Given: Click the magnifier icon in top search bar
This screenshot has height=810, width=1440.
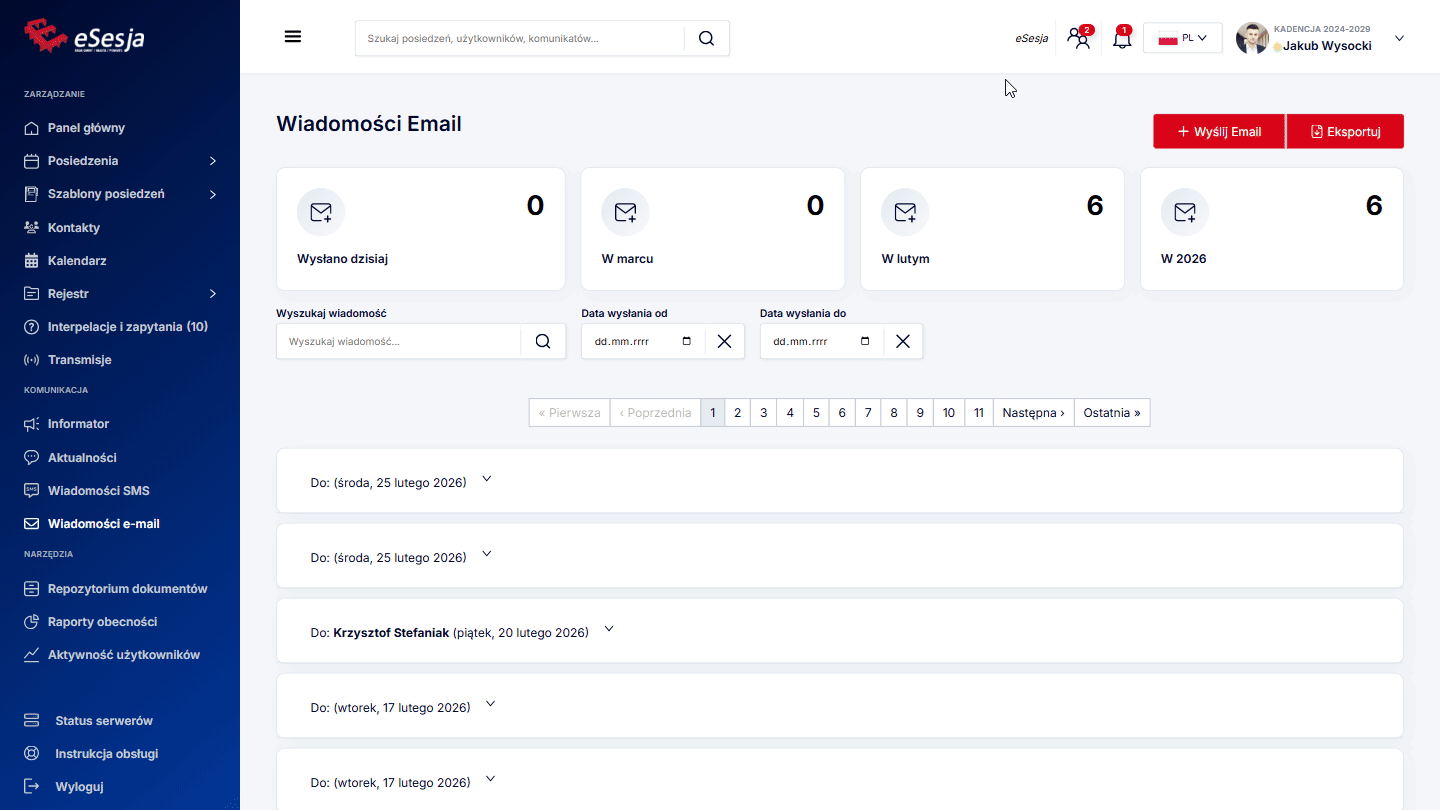Looking at the screenshot, I should (706, 38).
